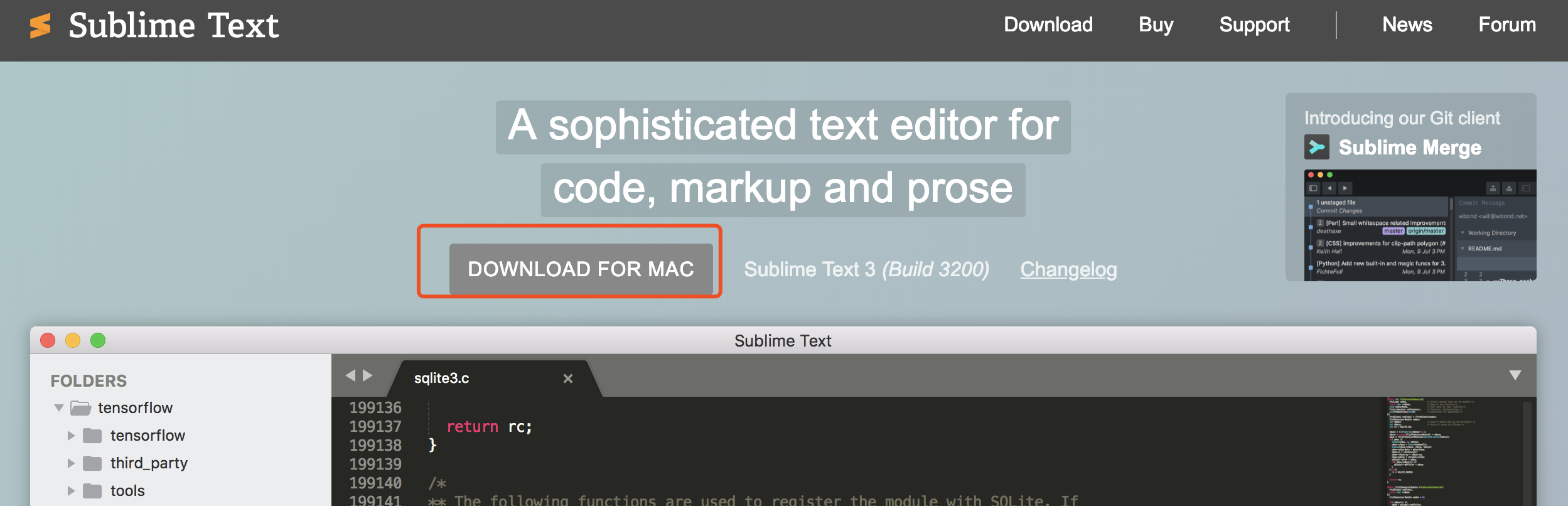Open the Support menu item
Viewport: 1568px width, 506px height.
coord(1254,24)
